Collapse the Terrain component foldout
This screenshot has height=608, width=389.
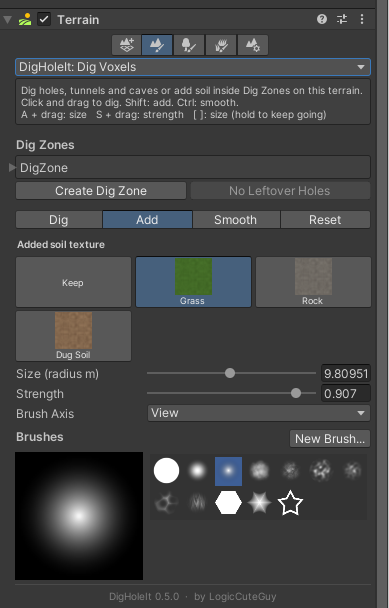pyautogui.click(x=7, y=19)
